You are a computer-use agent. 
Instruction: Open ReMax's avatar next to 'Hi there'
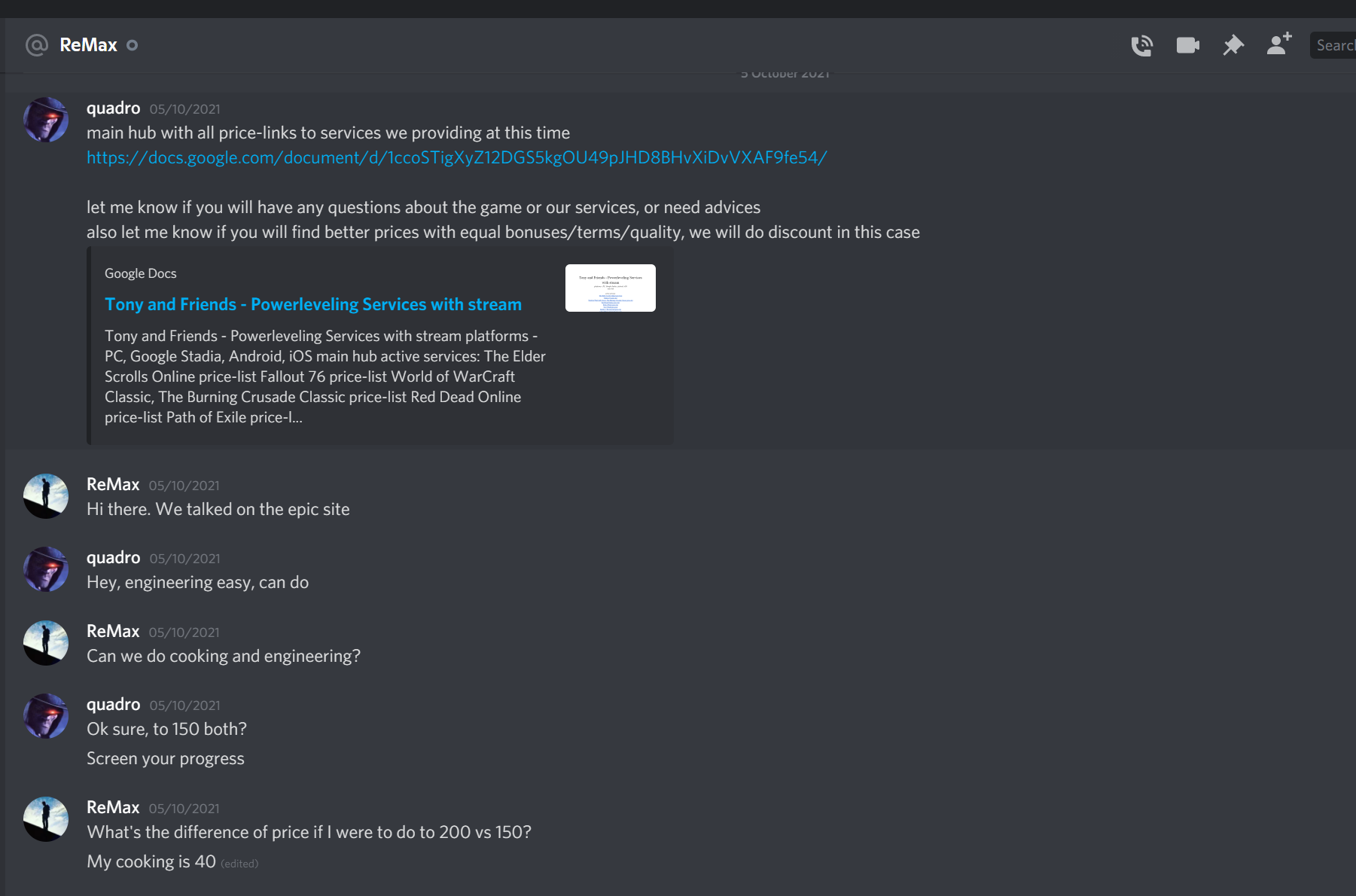(46, 496)
